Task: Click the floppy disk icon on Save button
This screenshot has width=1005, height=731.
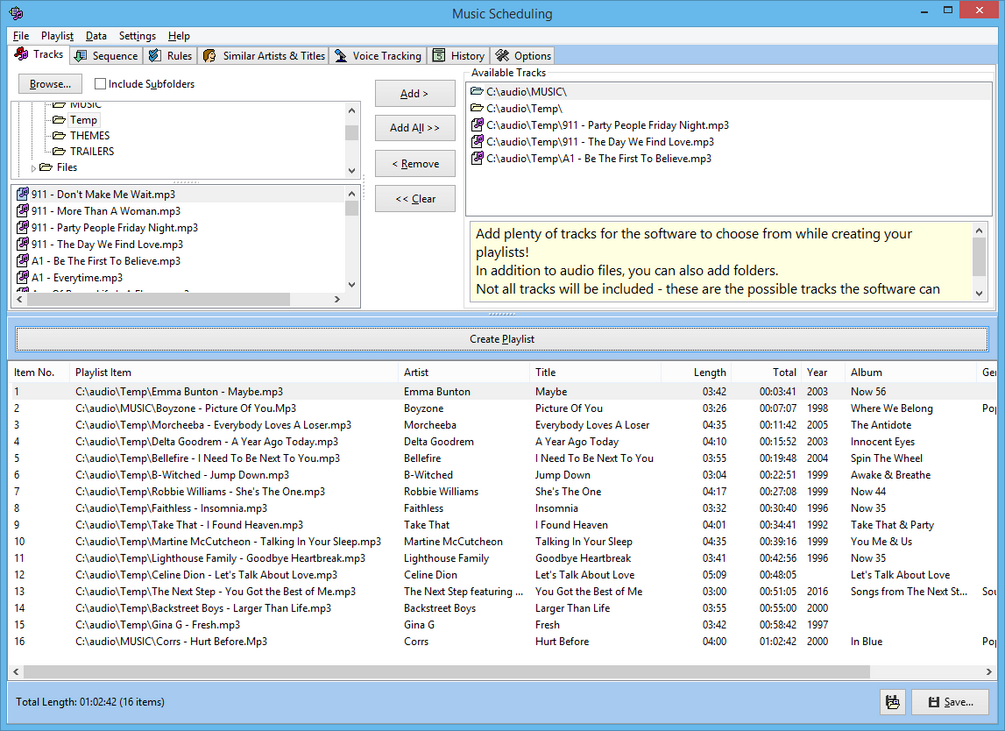Action: click(934, 702)
